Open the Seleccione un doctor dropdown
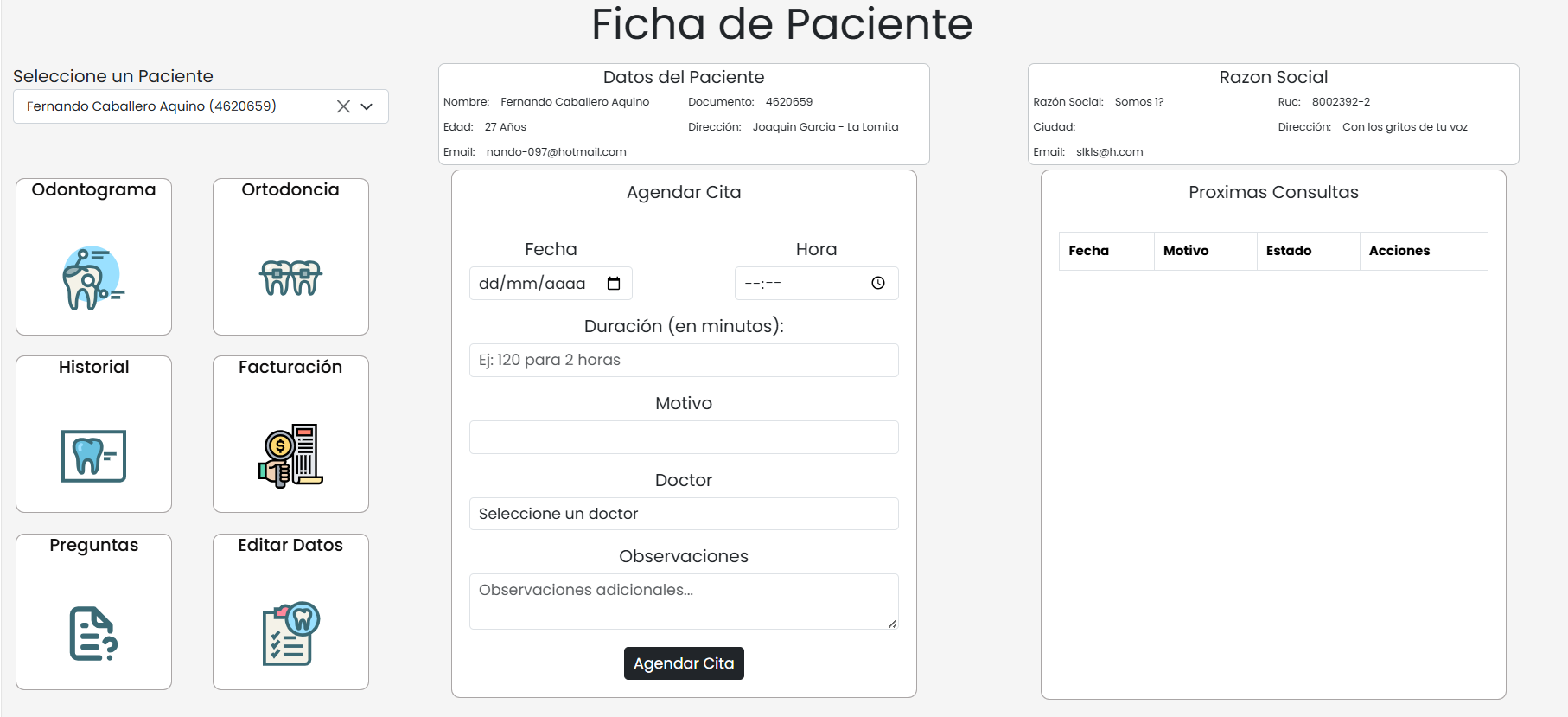The height and width of the screenshot is (717, 1568). (684, 514)
